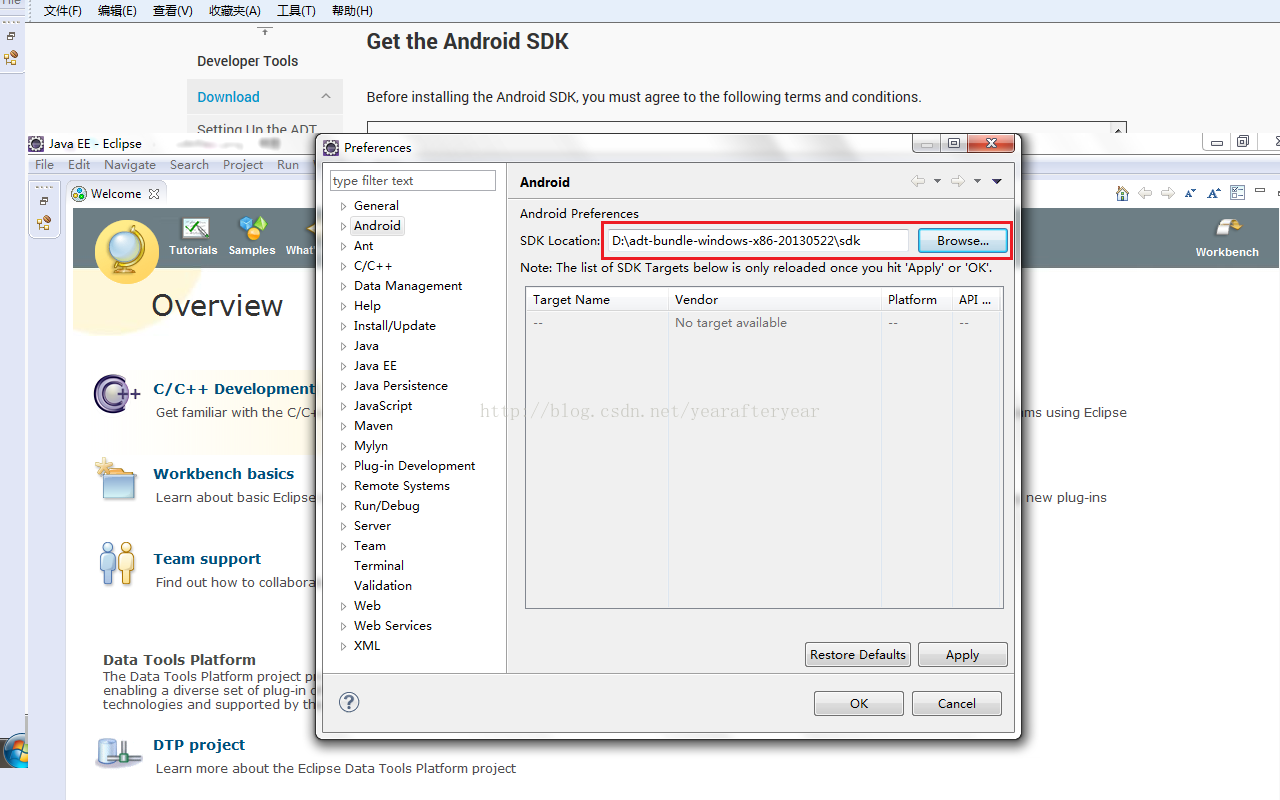
Task: Open the 工具(T) browser menu
Action: point(296,11)
